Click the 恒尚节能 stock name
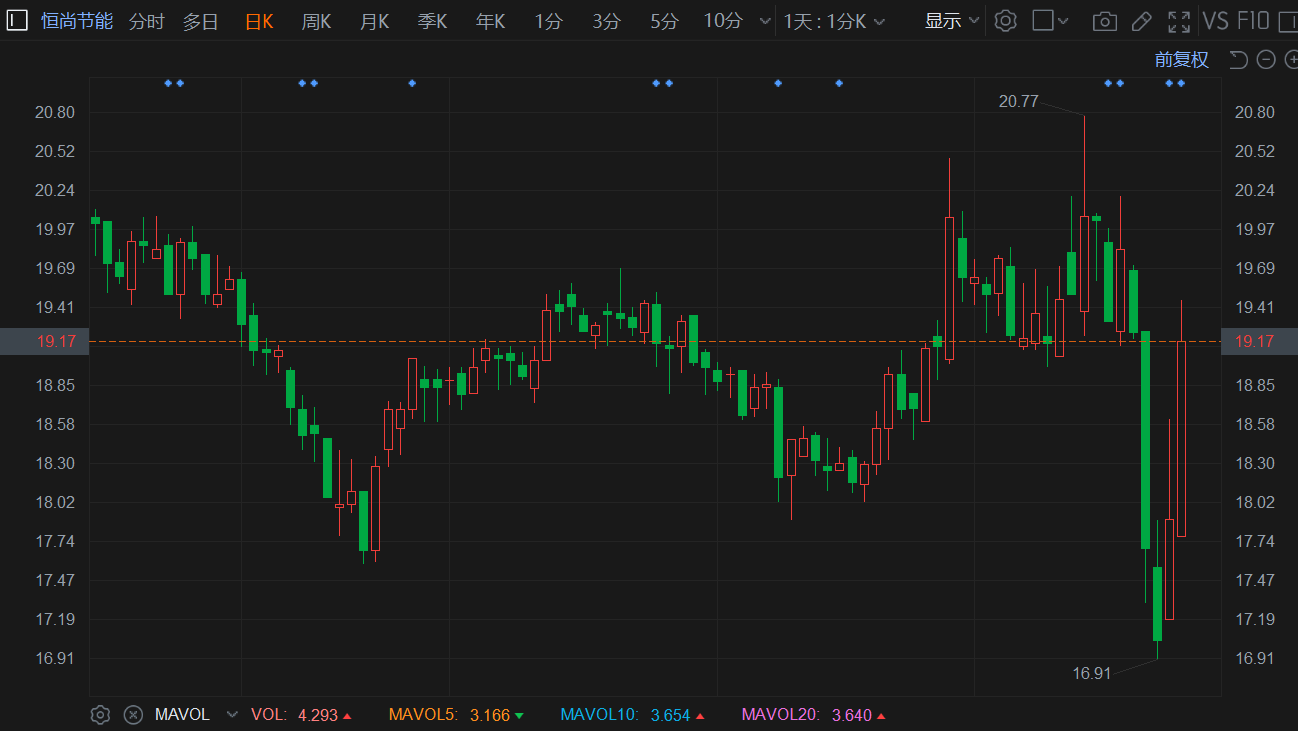The image size is (1298, 731). [77, 21]
